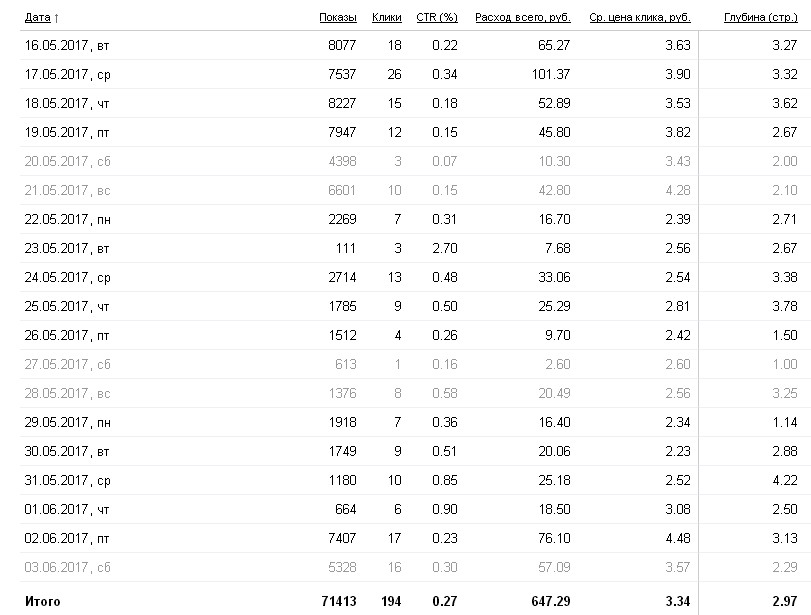
Task: Sort by the Показы column header
Action: point(337,18)
